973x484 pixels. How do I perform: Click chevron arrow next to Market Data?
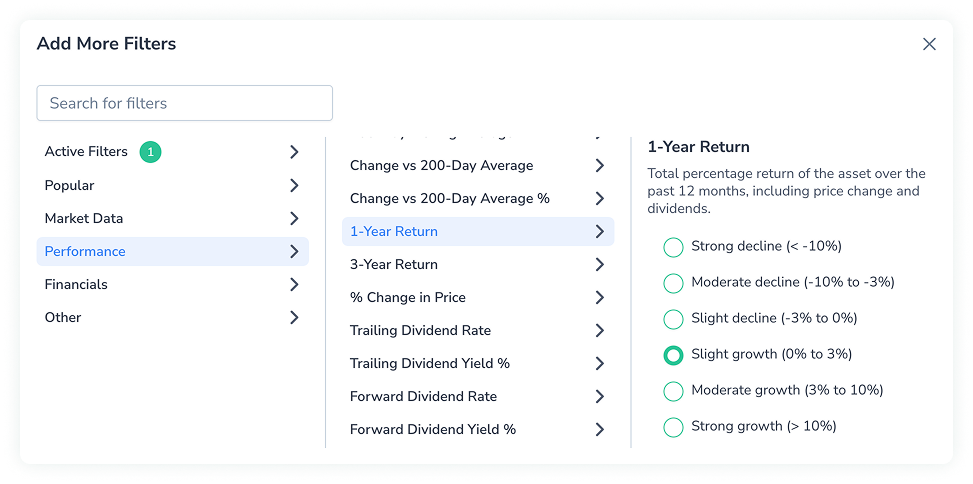click(x=294, y=218)
